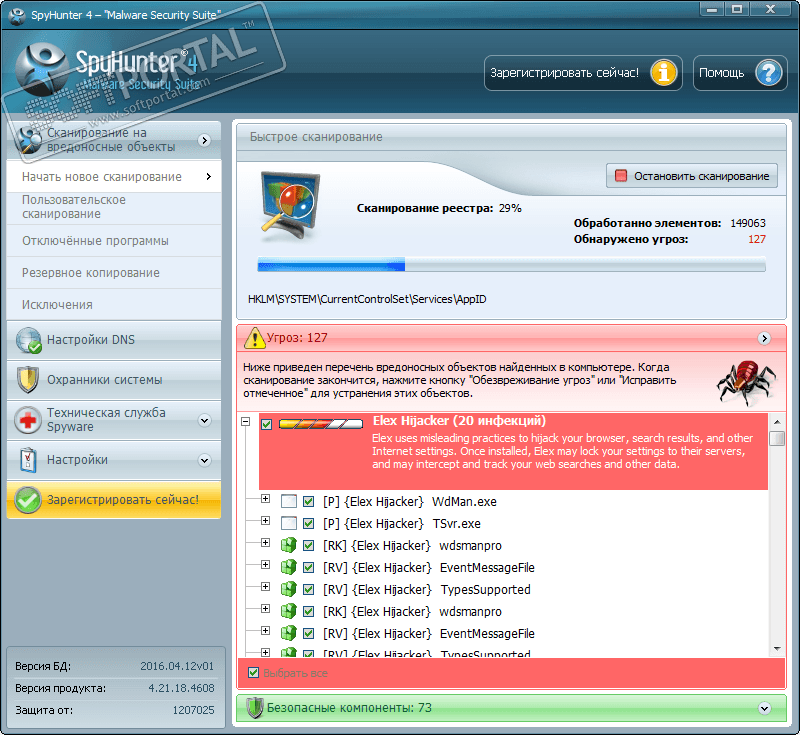Click the database version 2016.04.12v01
The height and width of the screenshot is (735, 800).
(x=177, y=666)
